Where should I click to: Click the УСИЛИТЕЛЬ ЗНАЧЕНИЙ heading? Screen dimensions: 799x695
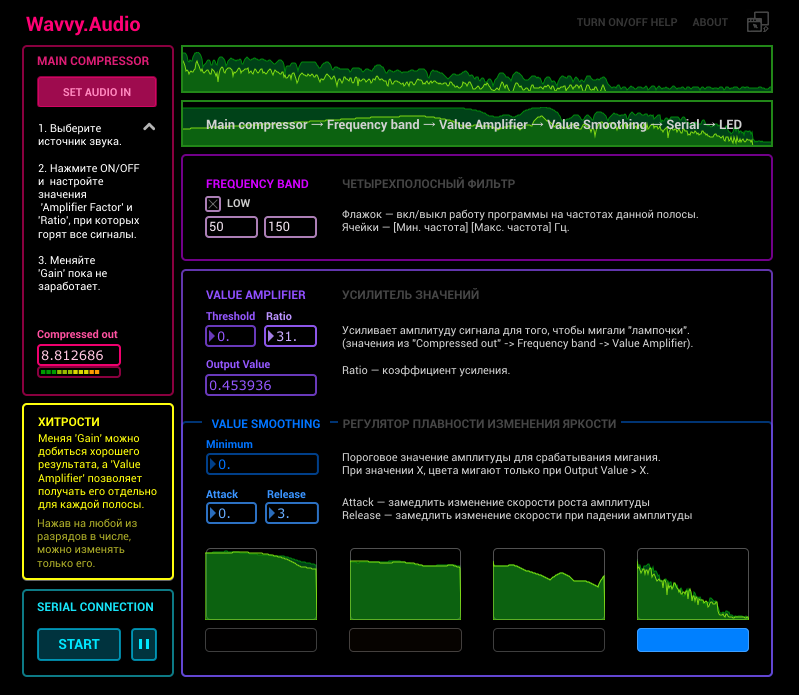click(410, 295)
